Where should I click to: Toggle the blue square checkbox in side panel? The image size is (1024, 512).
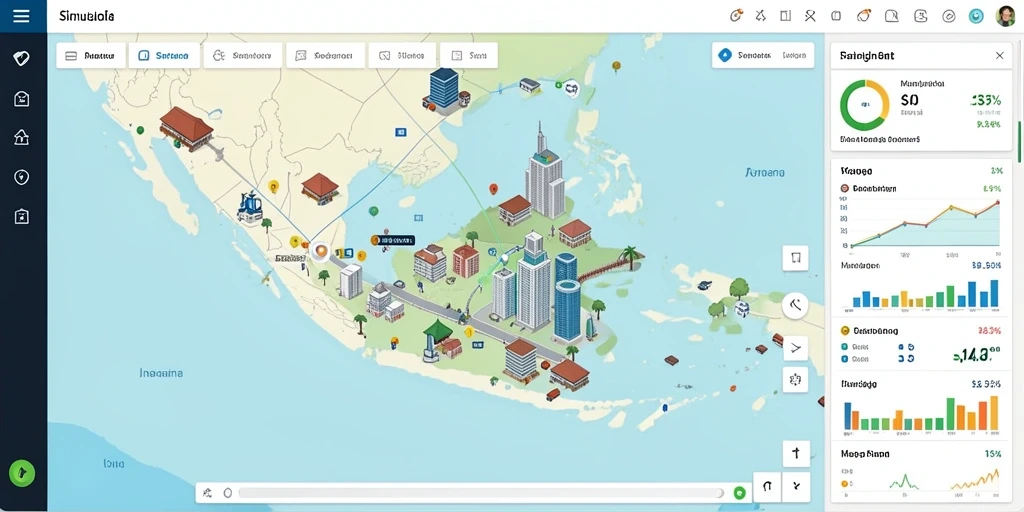click(844, 359)
